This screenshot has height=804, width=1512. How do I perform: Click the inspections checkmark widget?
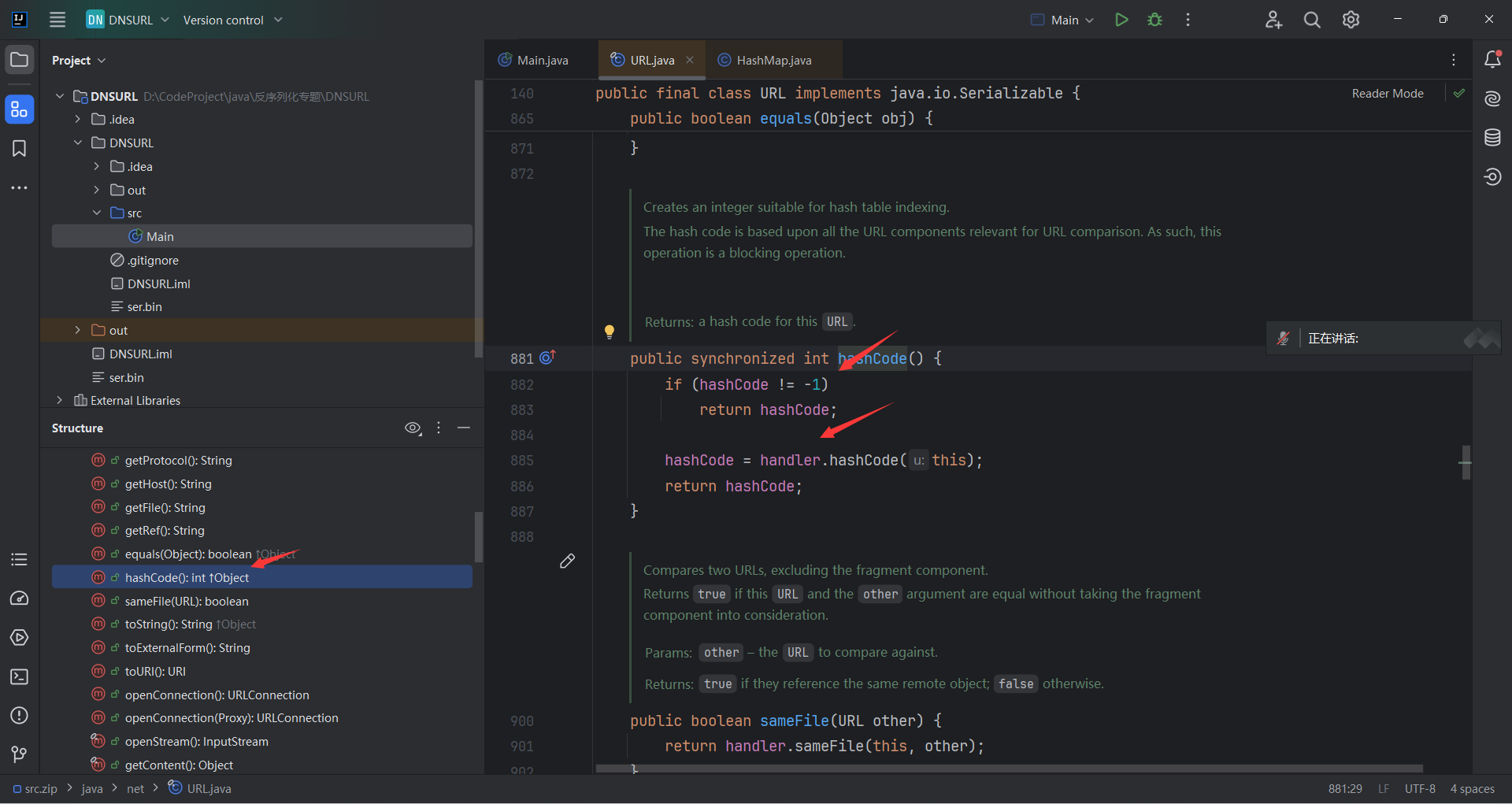coord(1459,93)
